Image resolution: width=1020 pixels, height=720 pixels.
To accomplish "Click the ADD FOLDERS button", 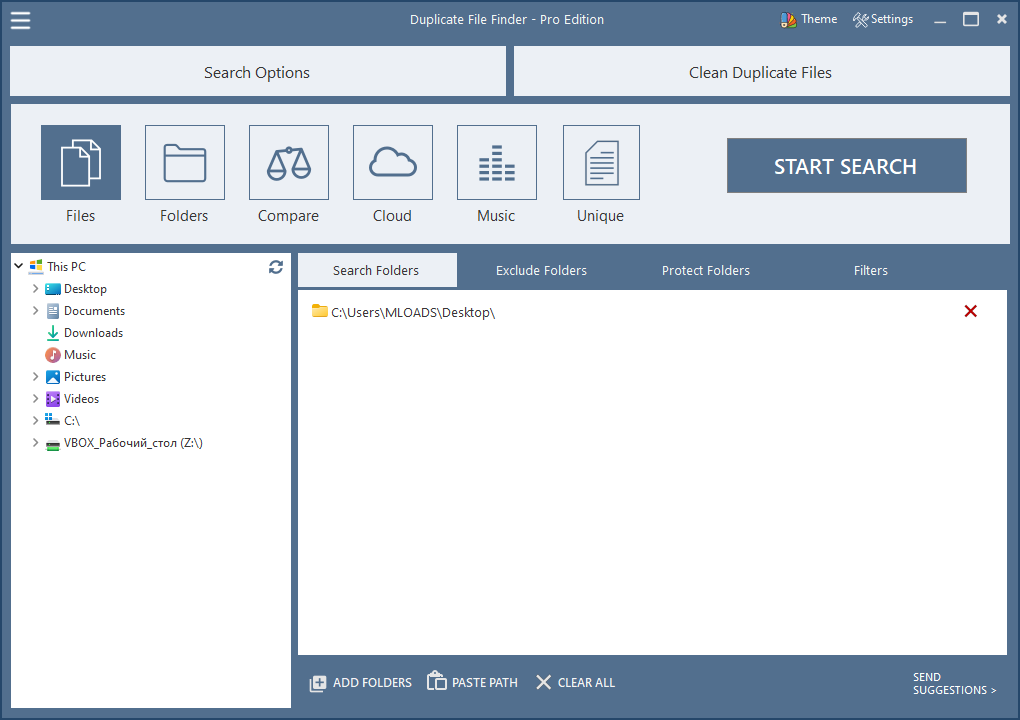I will [361, 683].
